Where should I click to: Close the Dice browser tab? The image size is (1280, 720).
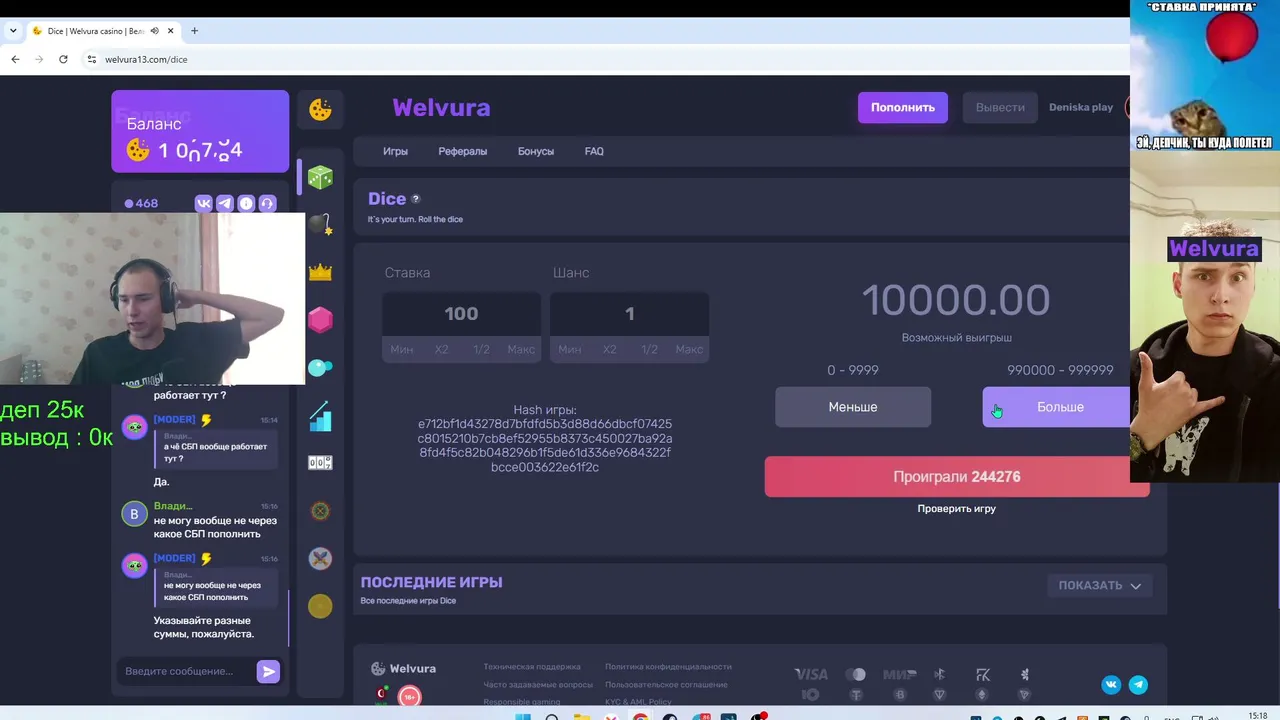tap(170, 31)
